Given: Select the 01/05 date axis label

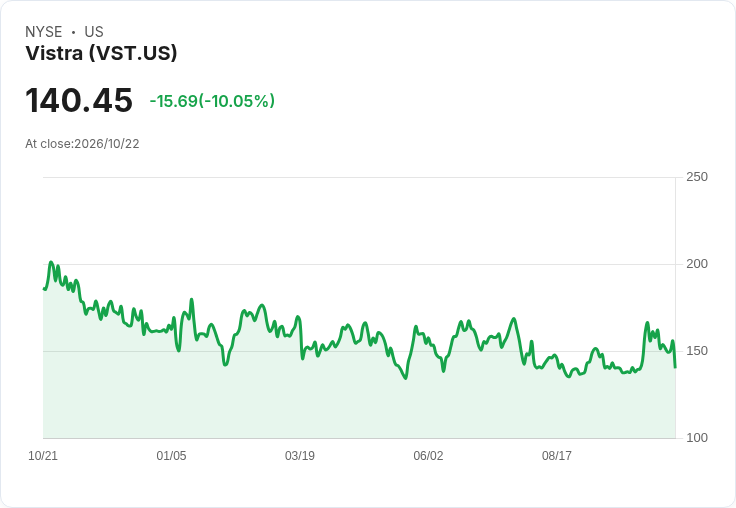Looking at the screenshot, I should [171, 456].
